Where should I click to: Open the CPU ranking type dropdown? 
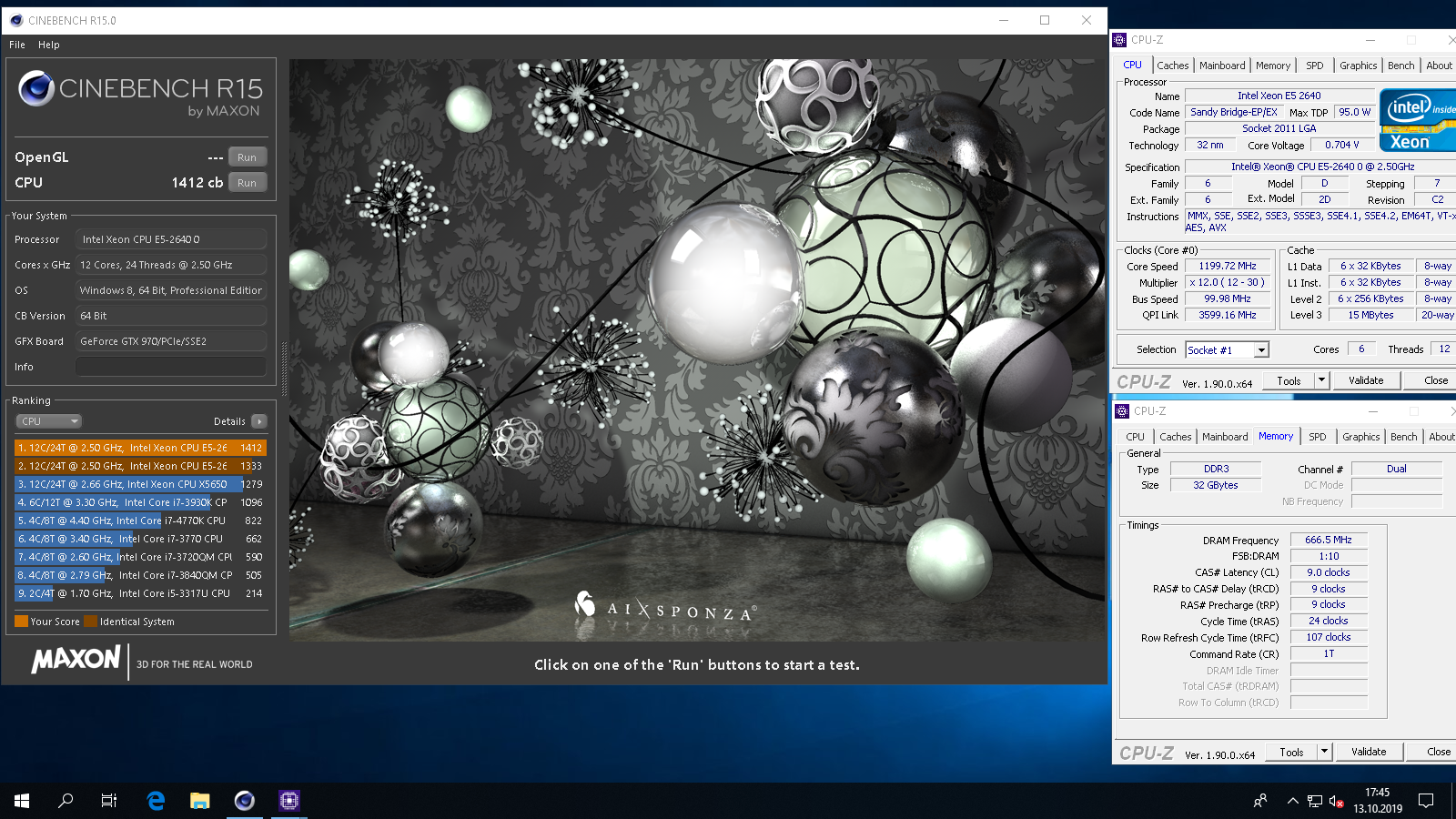49,421
